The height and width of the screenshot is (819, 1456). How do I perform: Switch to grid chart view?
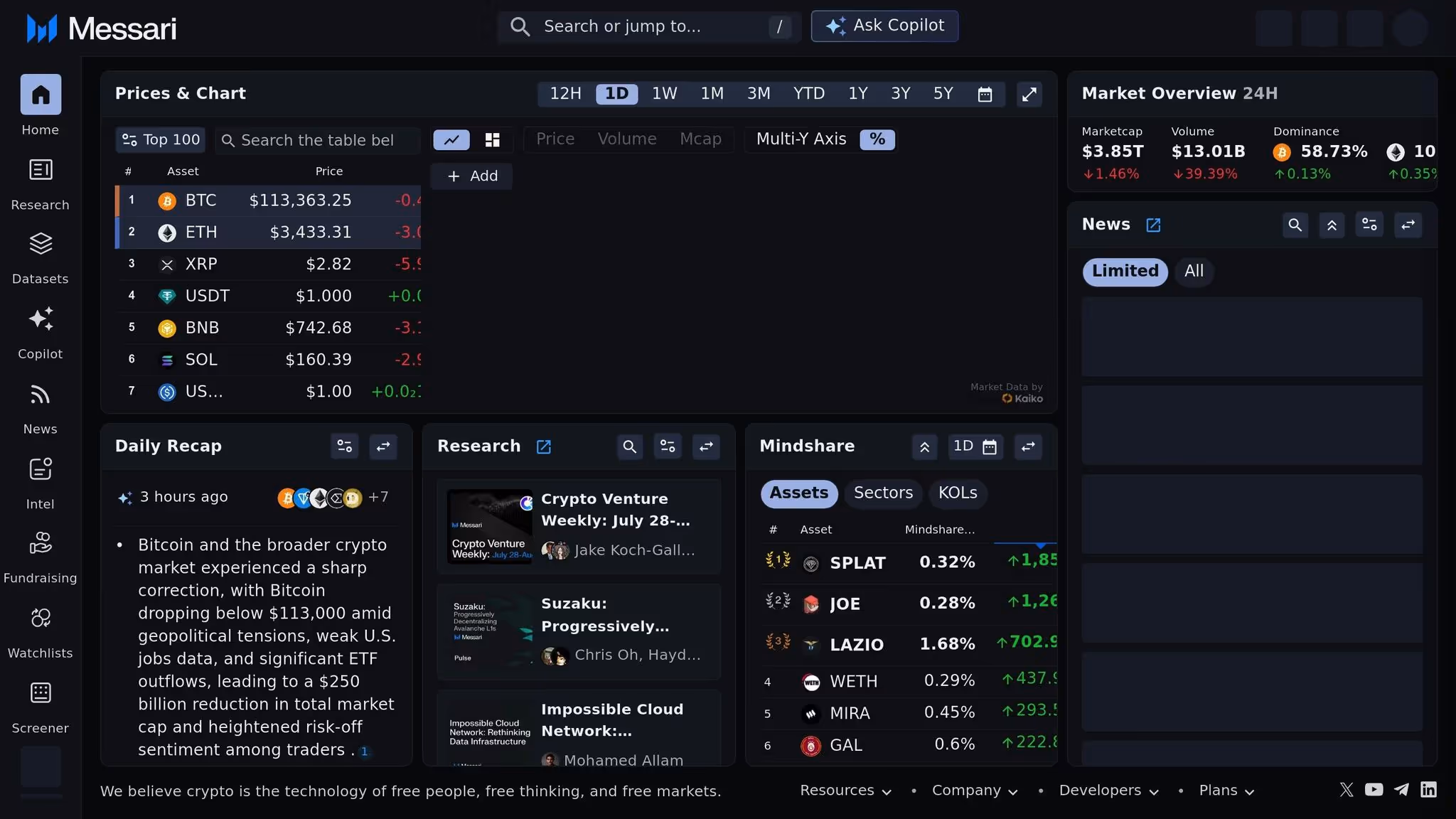point(492,140)
